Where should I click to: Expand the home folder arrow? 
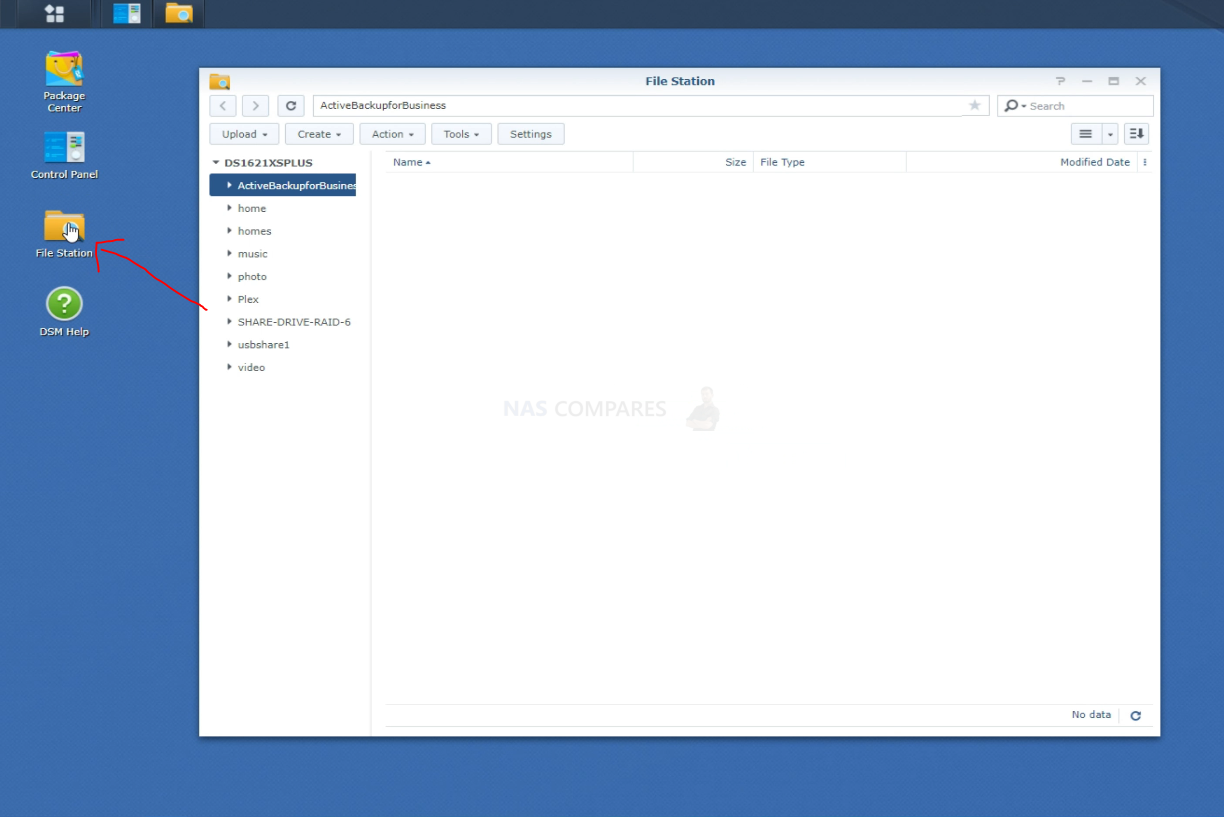click(x=229, y=208)
